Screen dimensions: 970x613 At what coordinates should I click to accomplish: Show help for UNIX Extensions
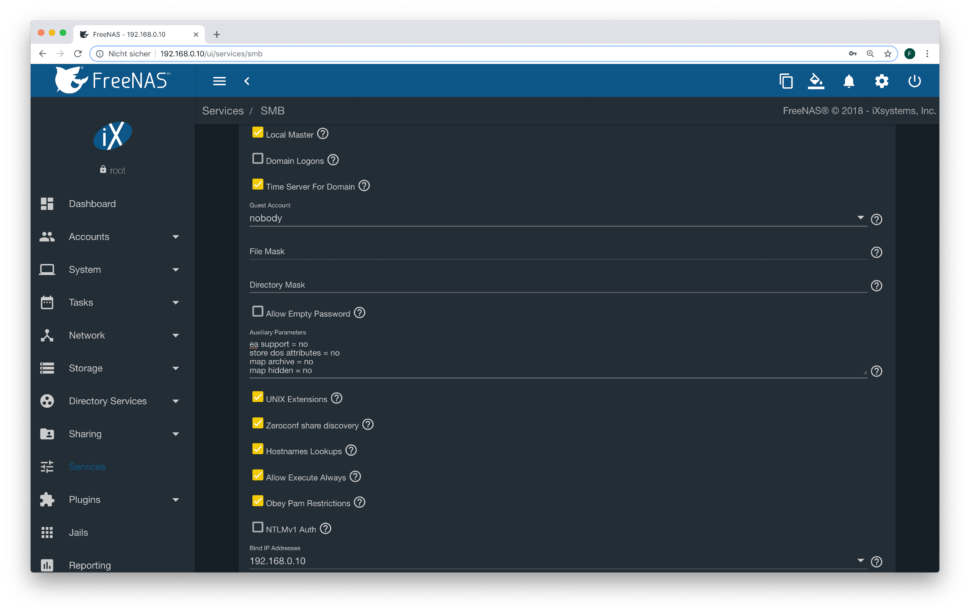click(x=337, y=398)
